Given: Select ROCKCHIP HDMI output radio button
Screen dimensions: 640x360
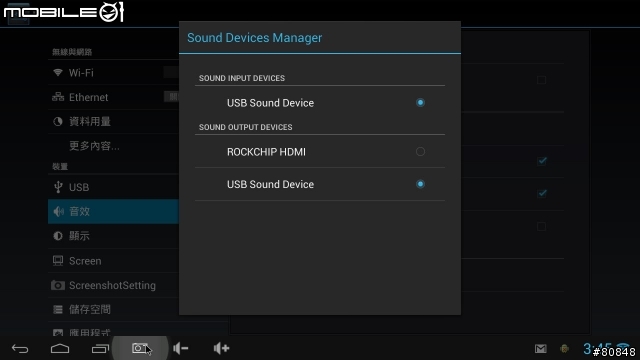Looking at the screenshot, I should pyautogui.click(x=420, y=151).
